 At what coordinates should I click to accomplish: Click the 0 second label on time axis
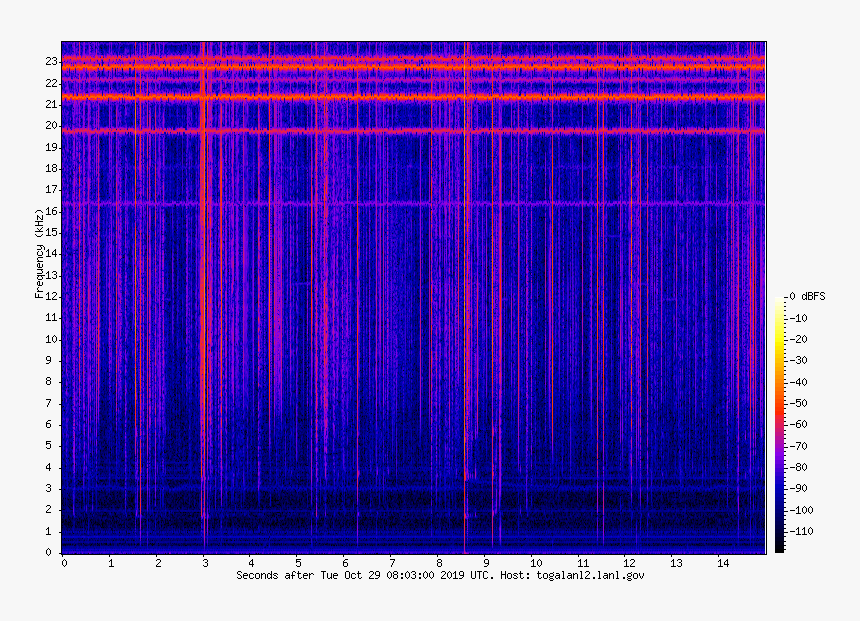(x=64, y=564)
